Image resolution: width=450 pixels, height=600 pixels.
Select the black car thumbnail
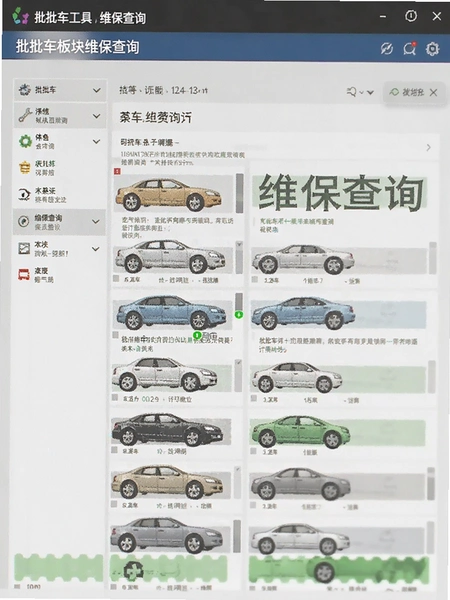pos(167,429)
